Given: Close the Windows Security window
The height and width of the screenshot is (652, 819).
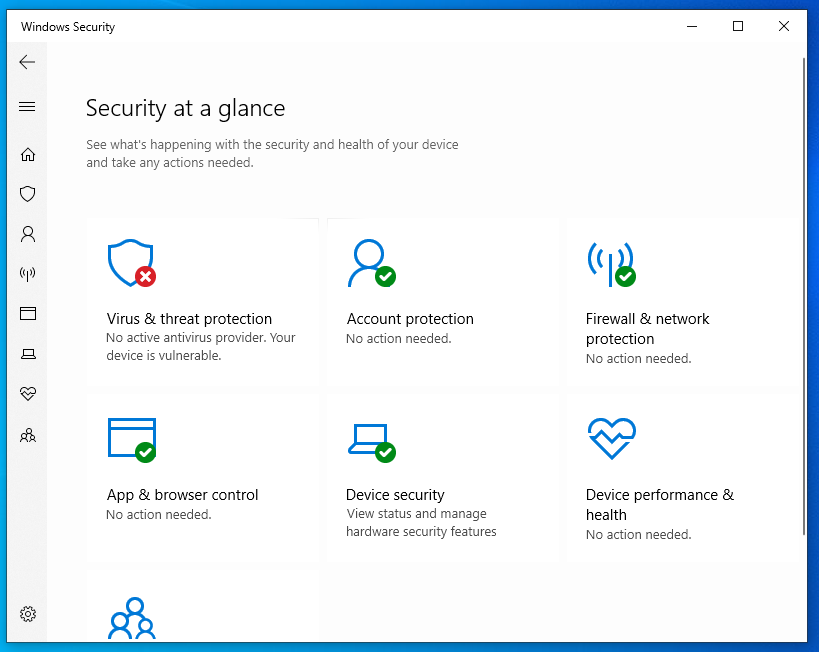Looking at the screenshot, I should point(784,26).
